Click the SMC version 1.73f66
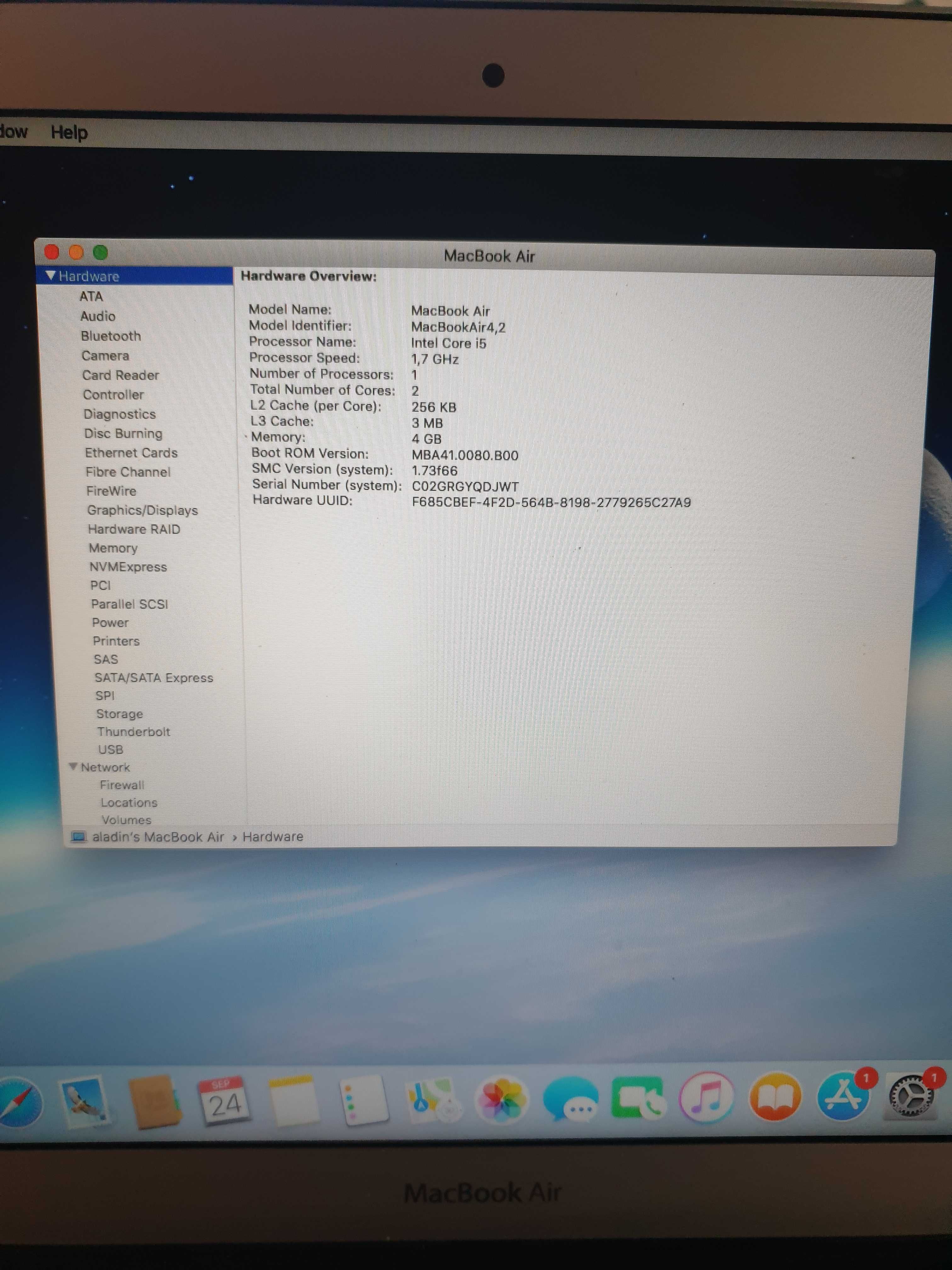The width and height of the screenshot is (952, 1270). click(x=434, y=471)
